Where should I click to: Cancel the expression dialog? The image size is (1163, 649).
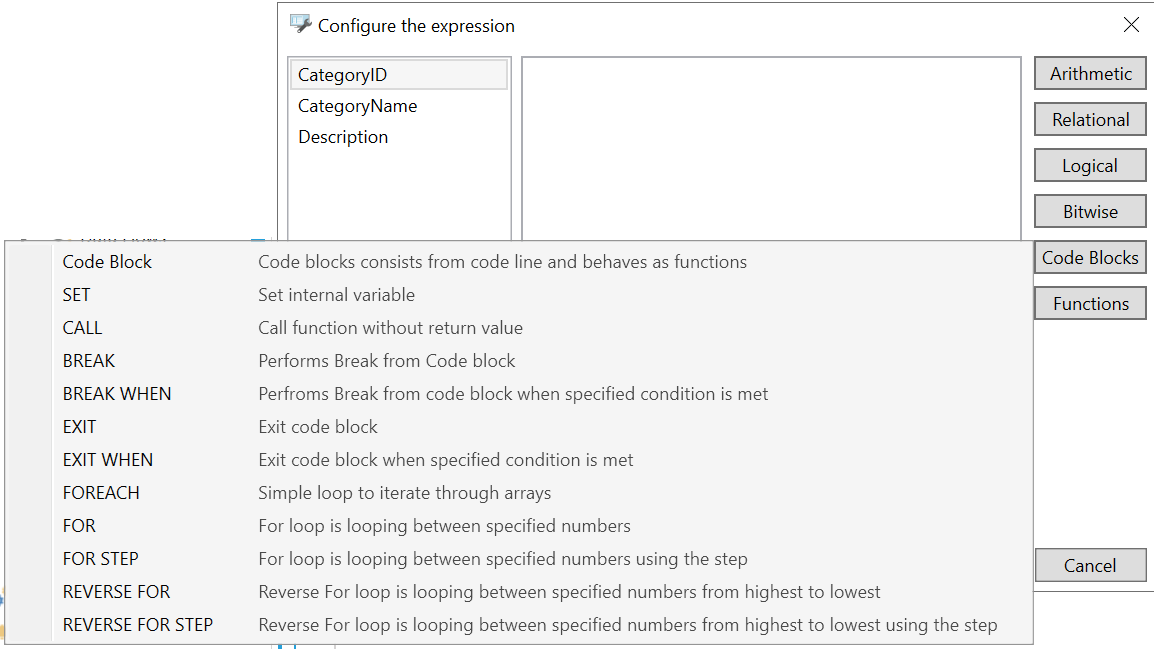pos(1090,566)
